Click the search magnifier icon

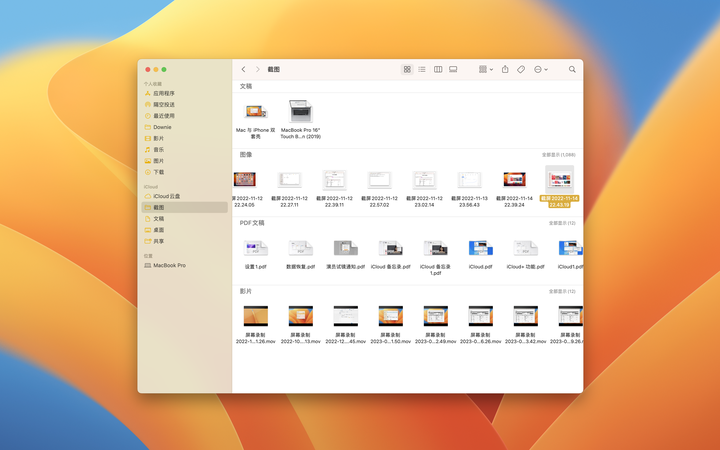(572, 69)
